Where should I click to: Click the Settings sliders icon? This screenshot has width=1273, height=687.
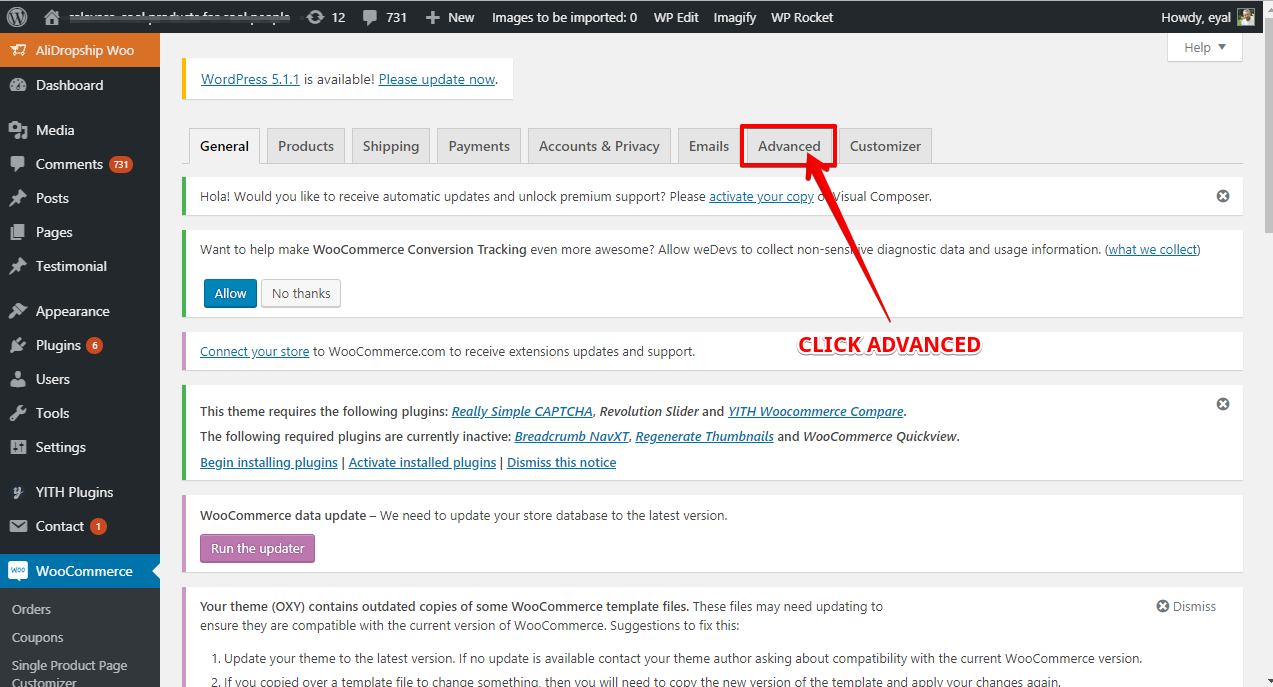18,447
